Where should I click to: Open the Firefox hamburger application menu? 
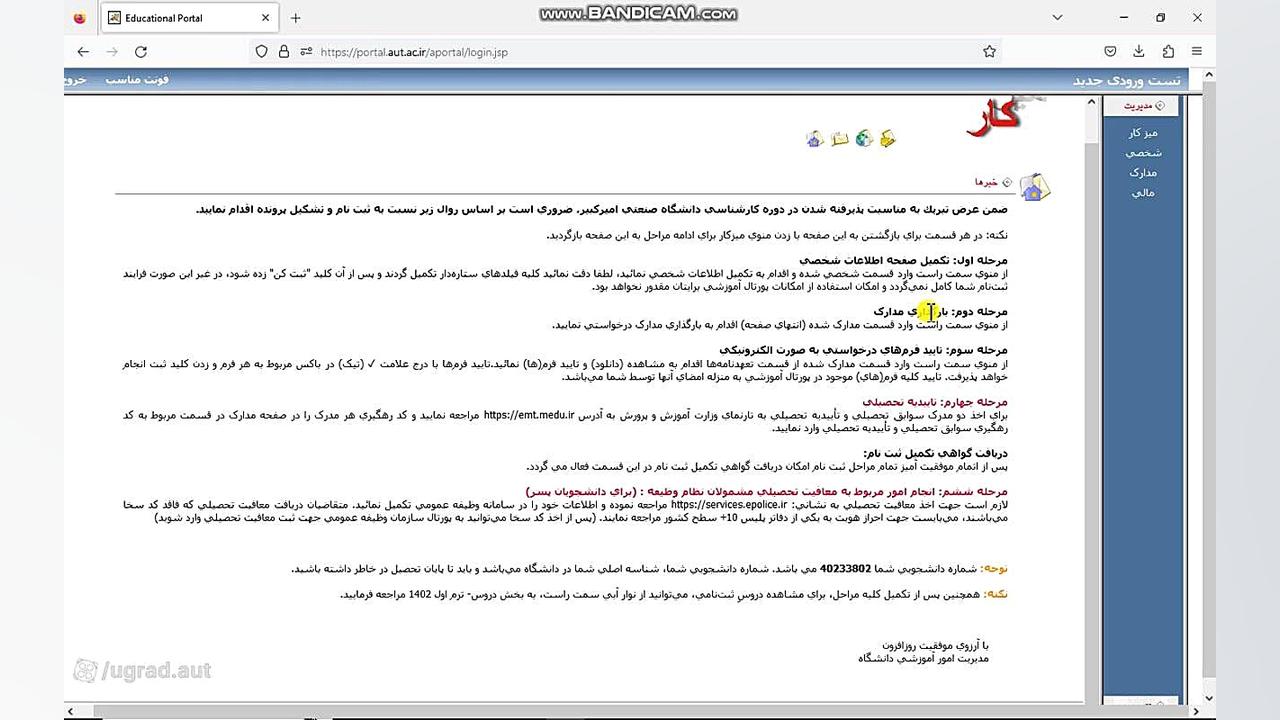1197,52
